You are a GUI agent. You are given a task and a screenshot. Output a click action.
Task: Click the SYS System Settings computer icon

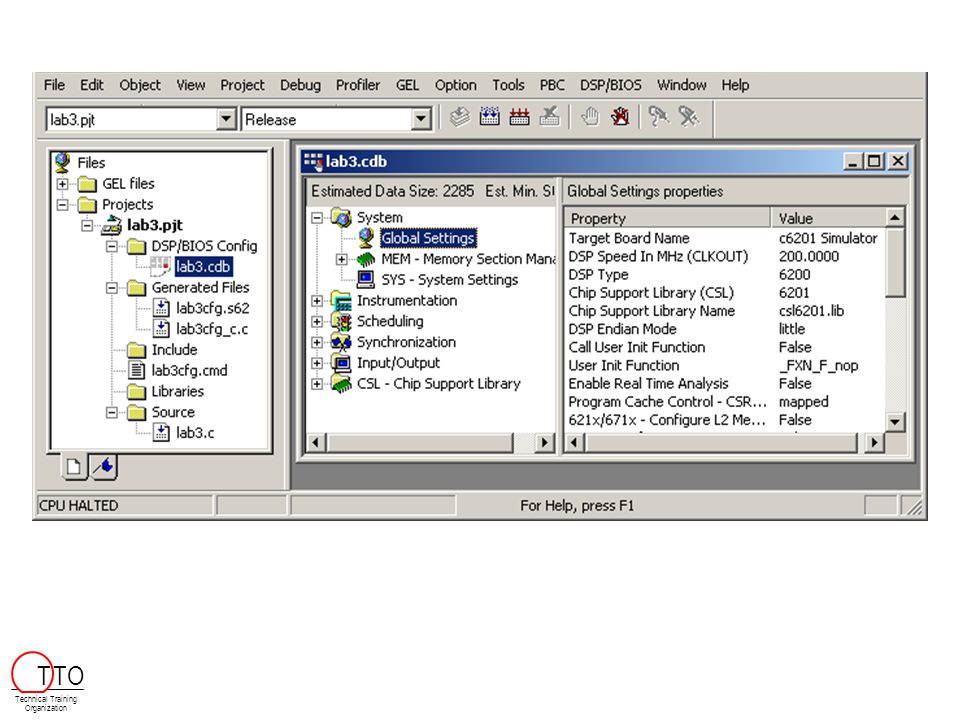coord(366,280)
